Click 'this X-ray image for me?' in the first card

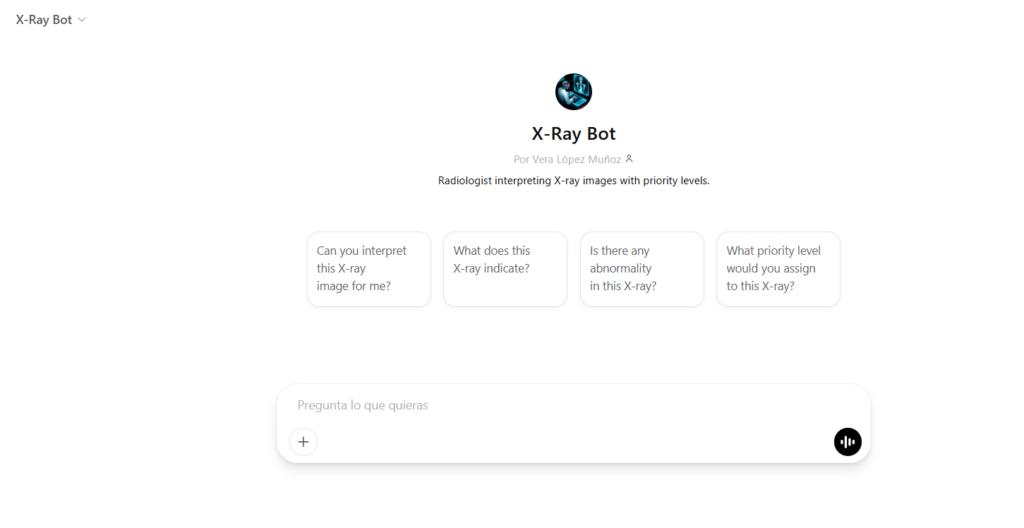353,277
